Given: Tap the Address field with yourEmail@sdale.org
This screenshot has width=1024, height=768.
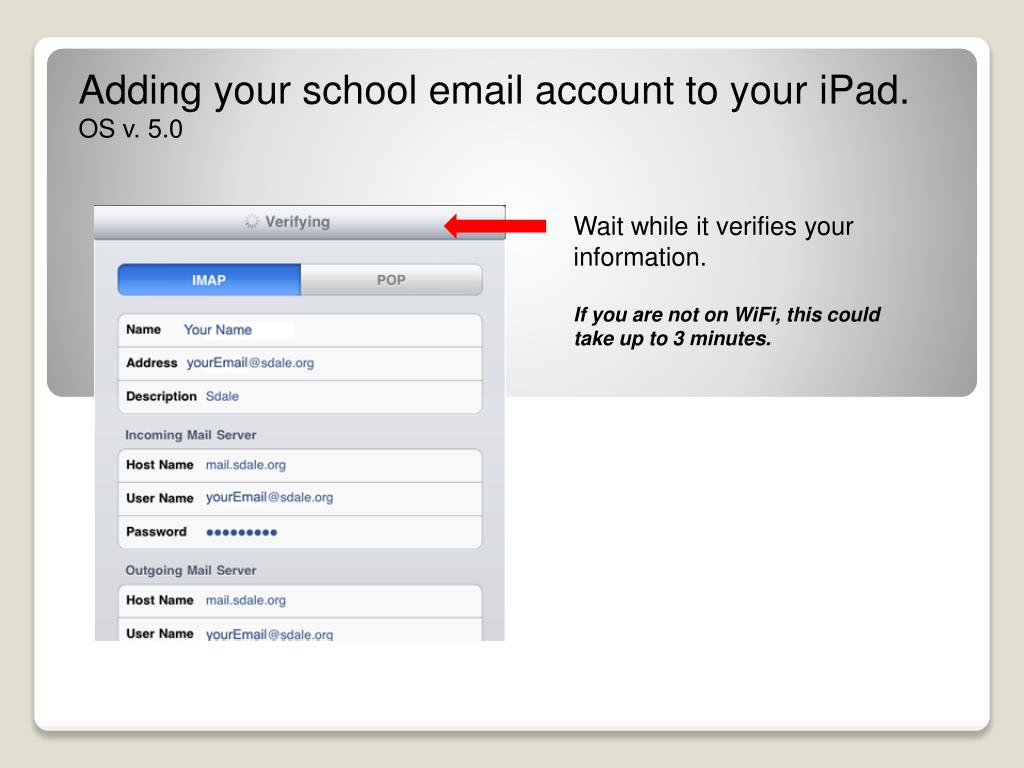Looking at the screenshot, I should coord(300,363).
